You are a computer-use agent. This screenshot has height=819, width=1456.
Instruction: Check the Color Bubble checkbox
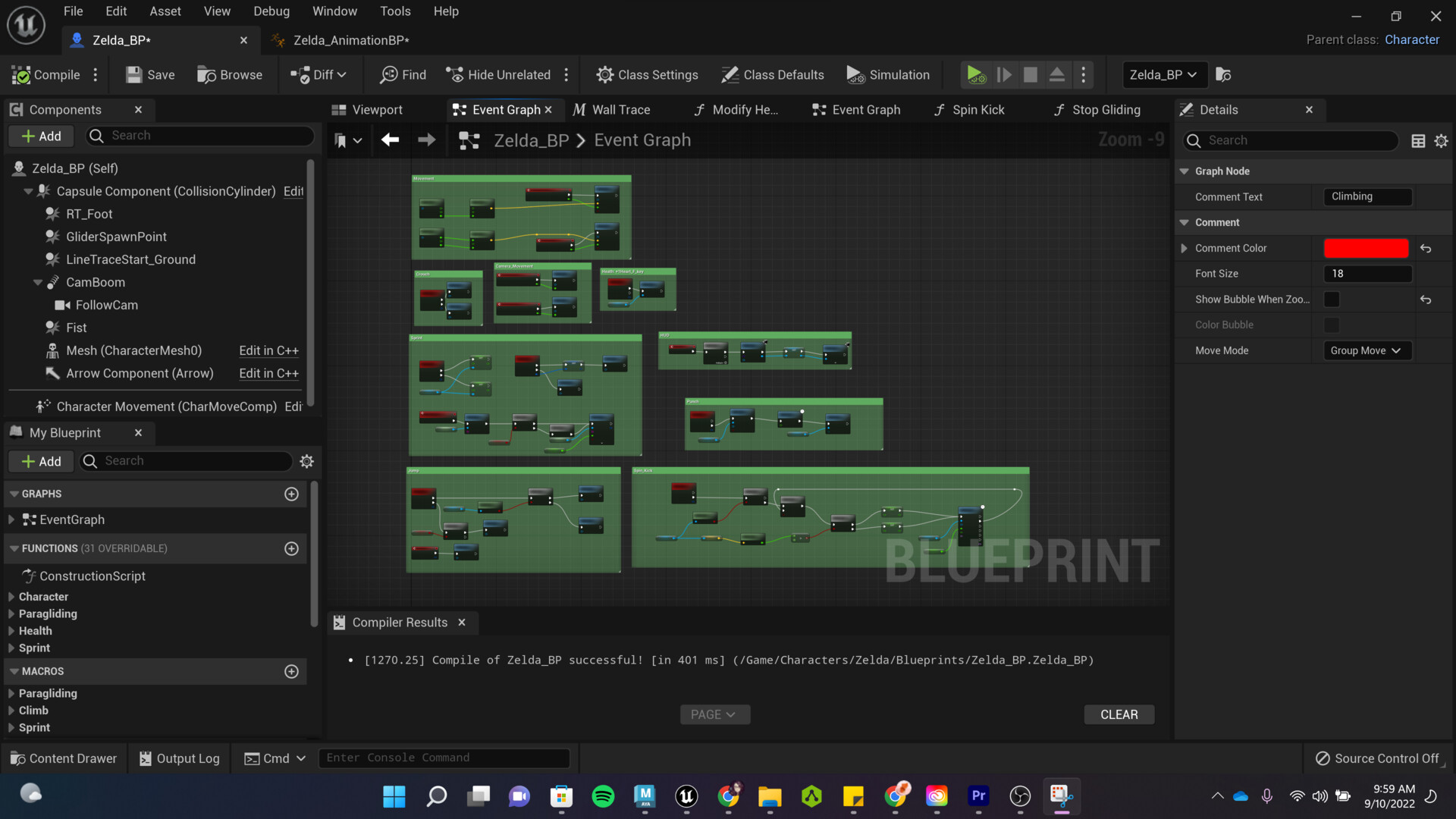pyautogui.click(x=1332, y=325)
